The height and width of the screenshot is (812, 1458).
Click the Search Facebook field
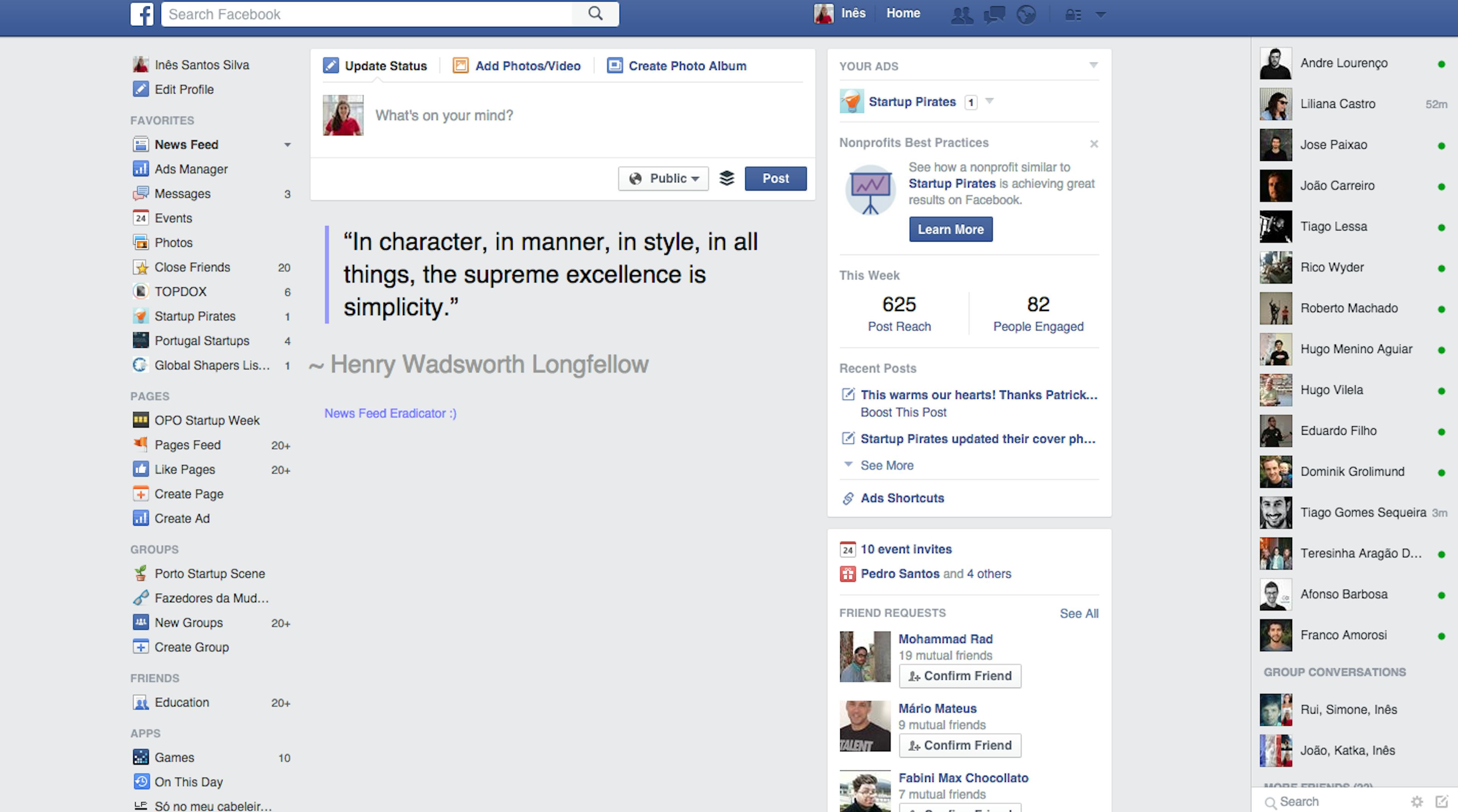367,14
